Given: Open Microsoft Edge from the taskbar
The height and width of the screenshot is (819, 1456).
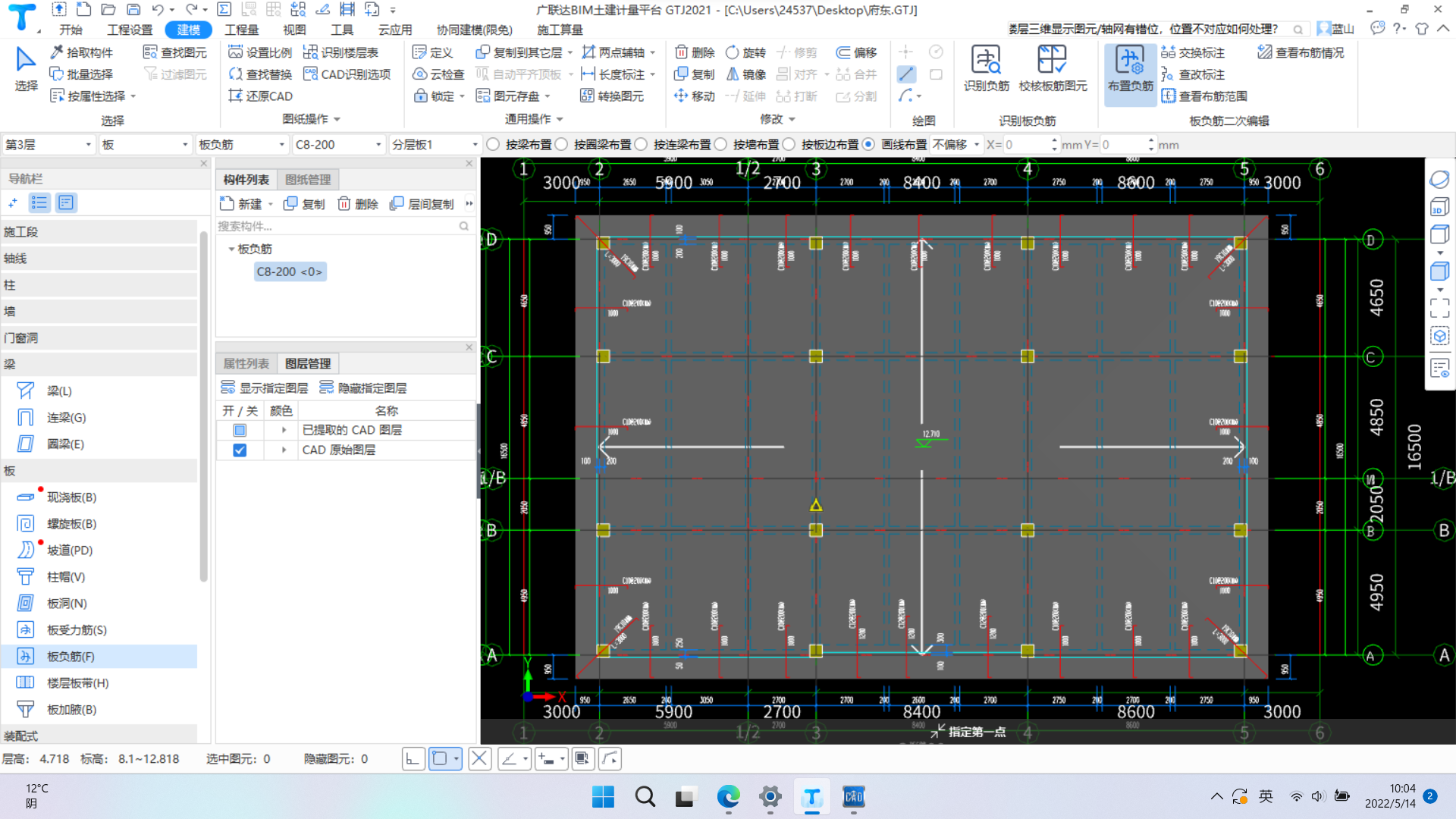Looking at the screenshot, I should (728, 797).
